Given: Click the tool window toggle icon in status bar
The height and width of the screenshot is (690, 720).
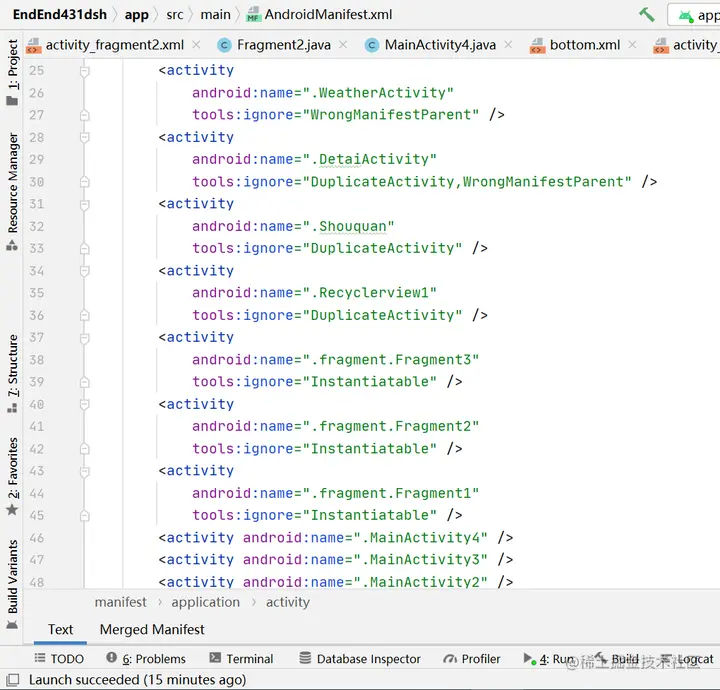Looking at the screenshot, I should click(12, 679).
